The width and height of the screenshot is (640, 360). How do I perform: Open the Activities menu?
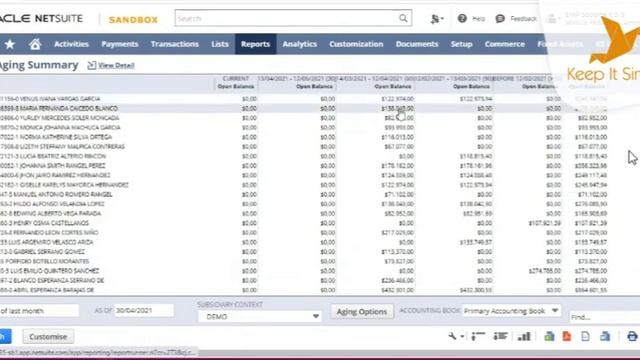tap(71, 44)
